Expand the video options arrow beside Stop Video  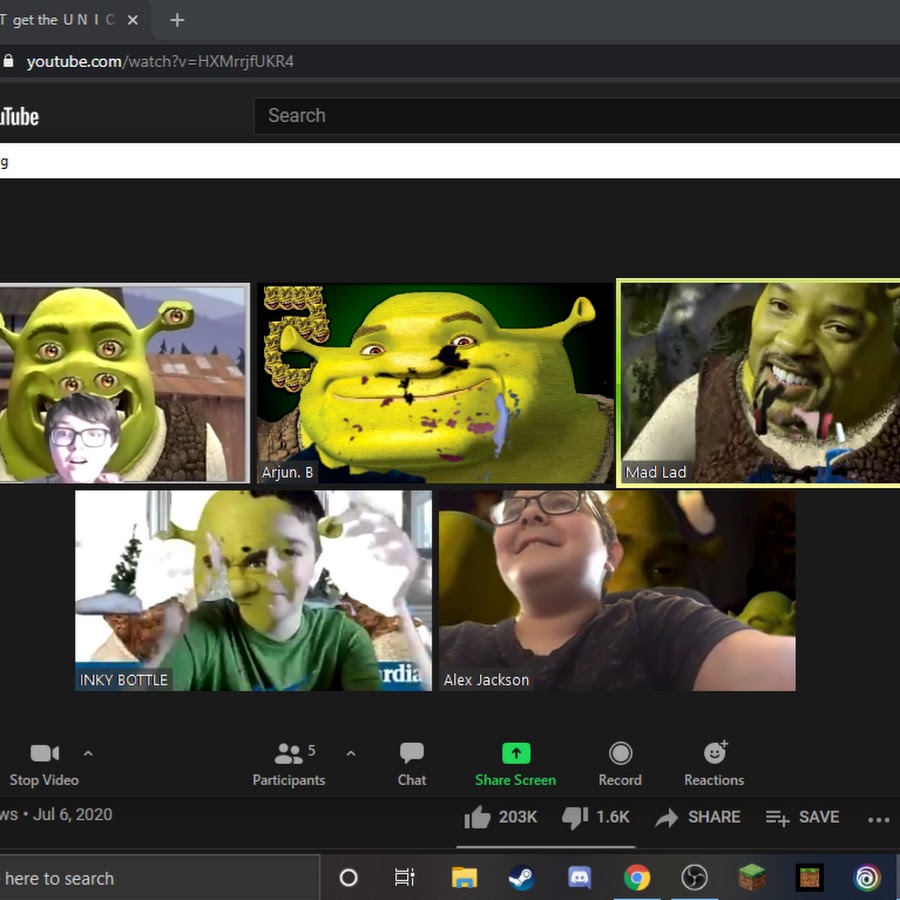tap(88, 753)
